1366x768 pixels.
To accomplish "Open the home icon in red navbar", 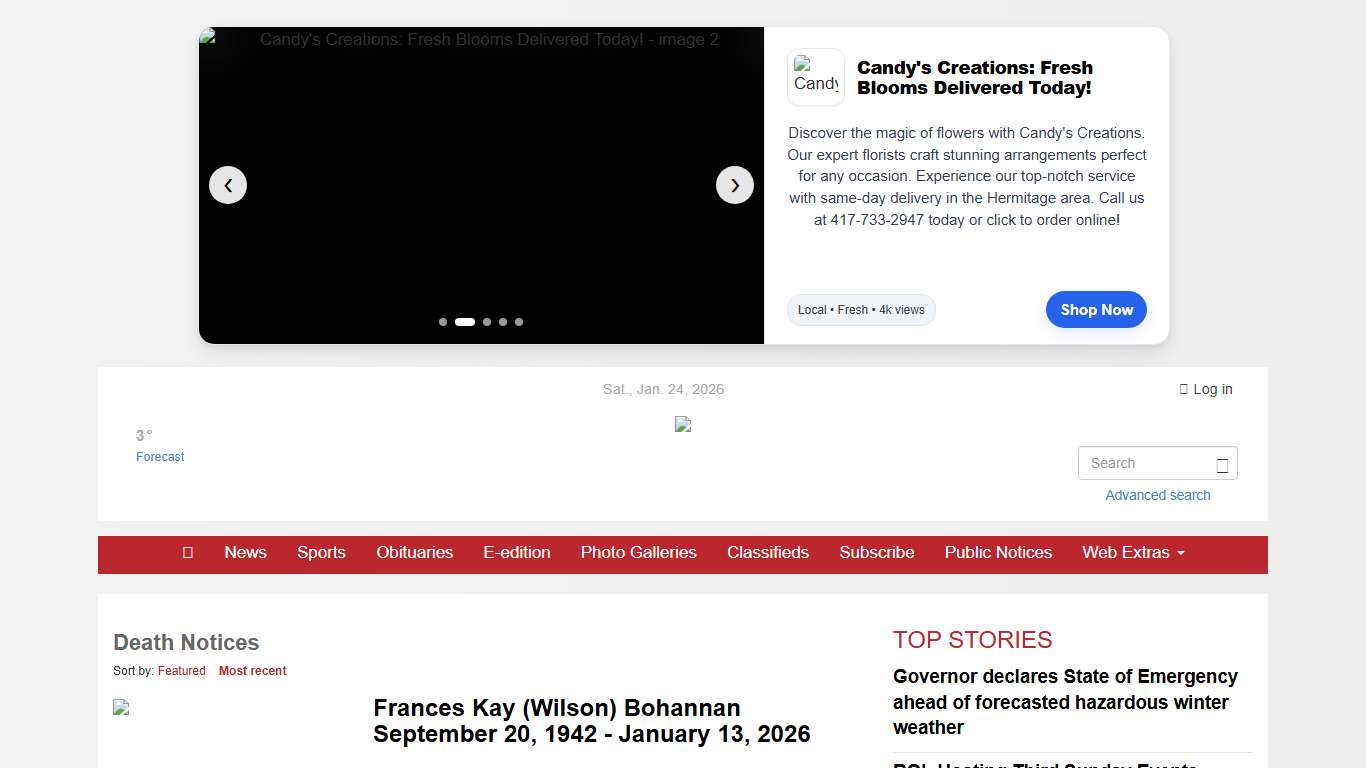I will [187, 553].
